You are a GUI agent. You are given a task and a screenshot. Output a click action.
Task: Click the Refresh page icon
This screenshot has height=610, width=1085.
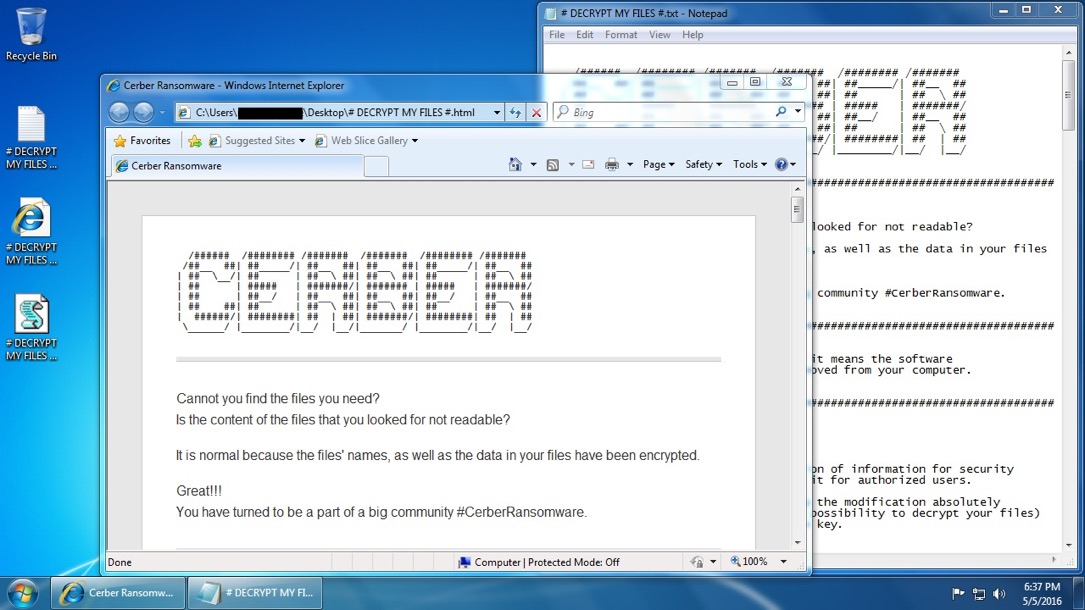point(515,113)
